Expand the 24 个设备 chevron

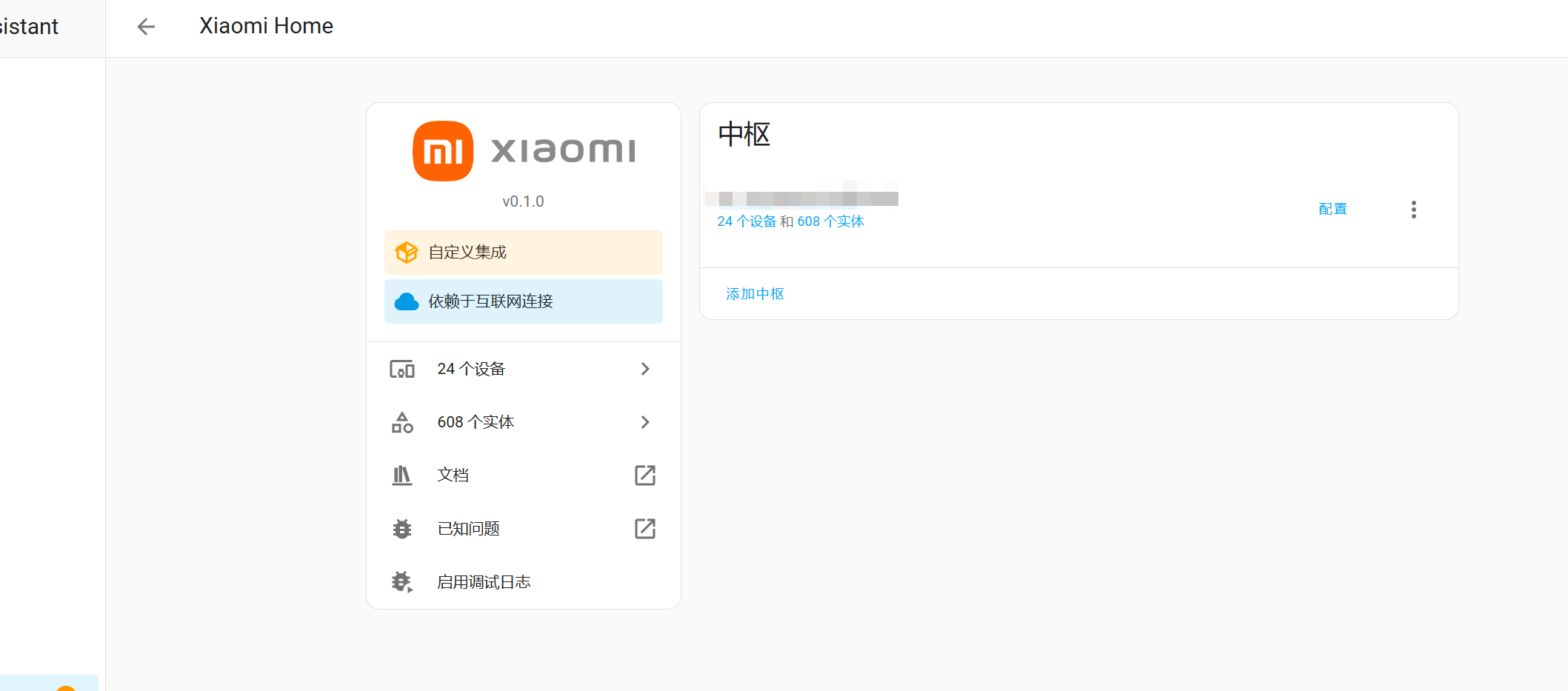click(645, 369)
